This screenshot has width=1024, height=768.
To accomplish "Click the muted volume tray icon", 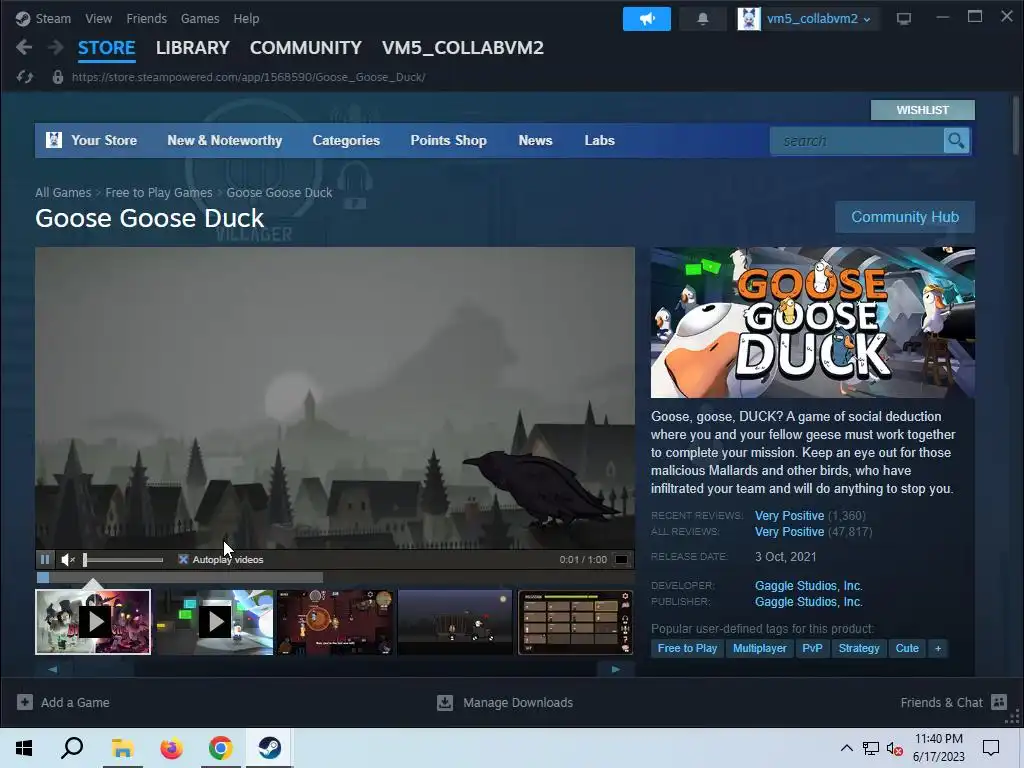I will [x=894, y=748].
